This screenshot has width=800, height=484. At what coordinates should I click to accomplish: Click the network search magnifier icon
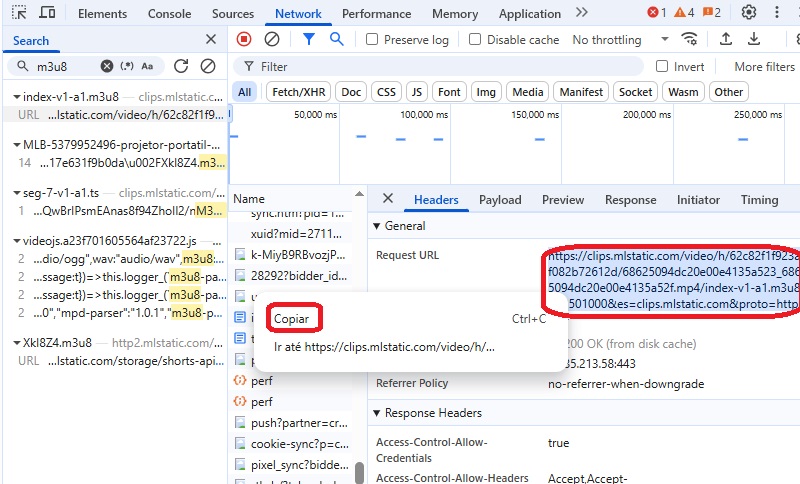(336, 39)
